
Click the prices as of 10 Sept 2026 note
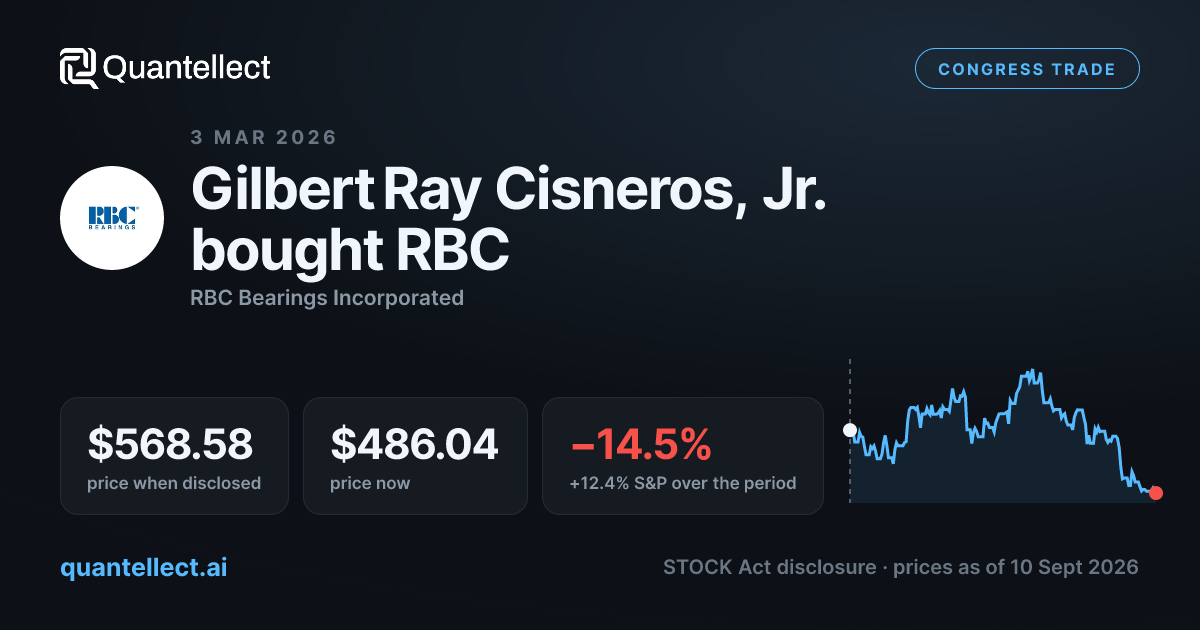[x=1015, y=567]
